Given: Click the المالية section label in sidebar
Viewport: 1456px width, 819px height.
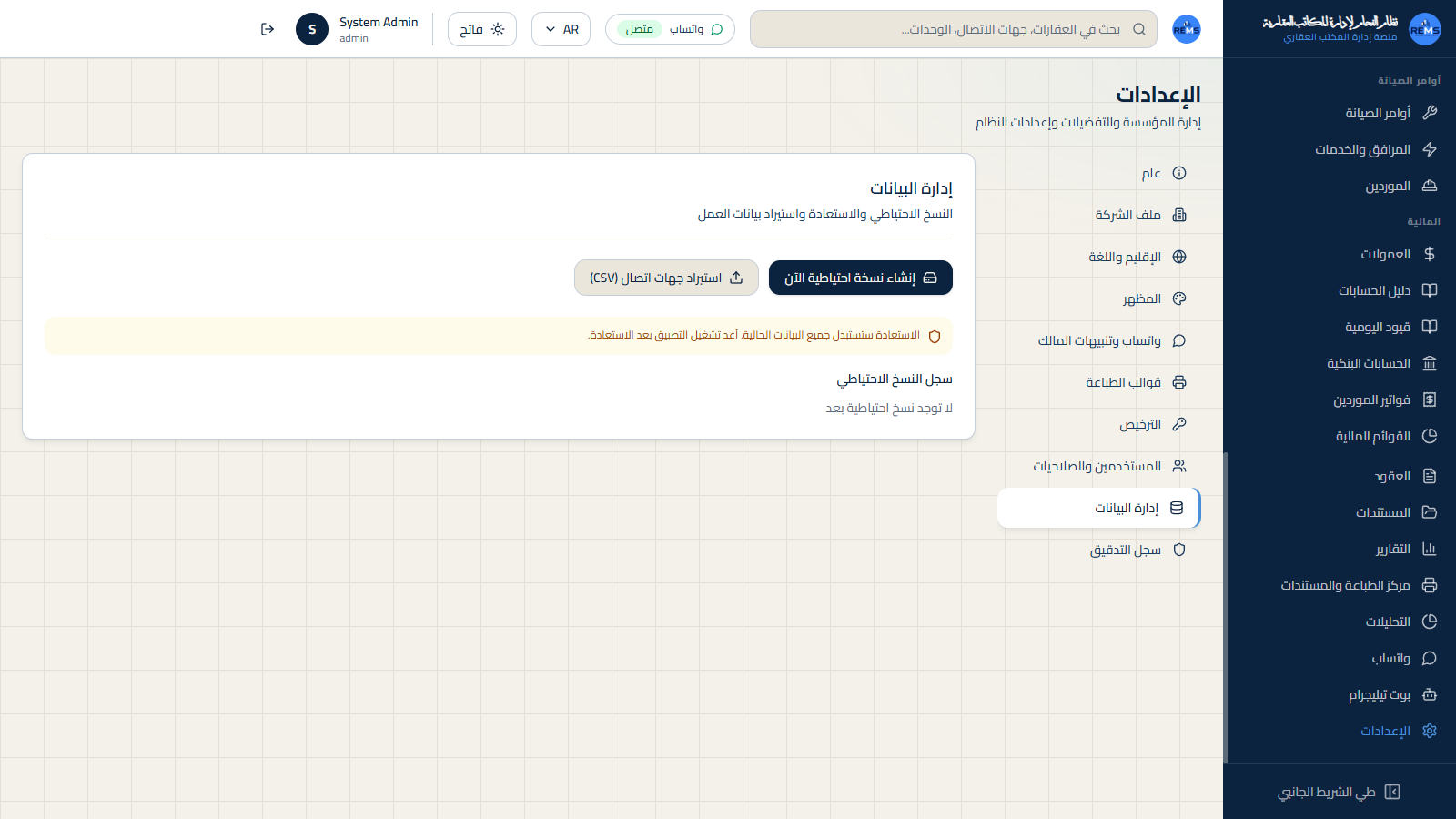Looking at the screenshot, I should coord(1423,222).
